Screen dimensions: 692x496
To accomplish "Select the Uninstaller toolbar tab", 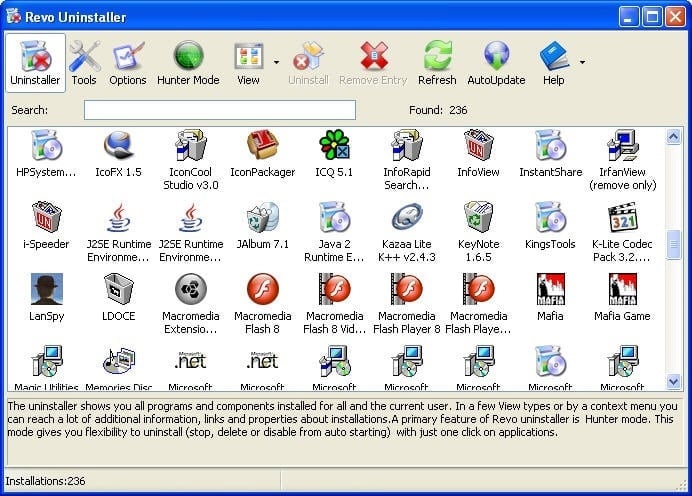I will pos(35,63).
